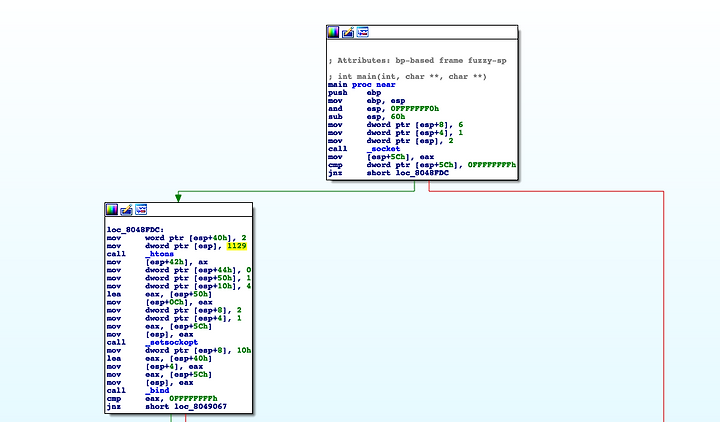Click the "lea eax, [esp+40h]" instruction
The image size is (720, 422).
coord(159,359)
